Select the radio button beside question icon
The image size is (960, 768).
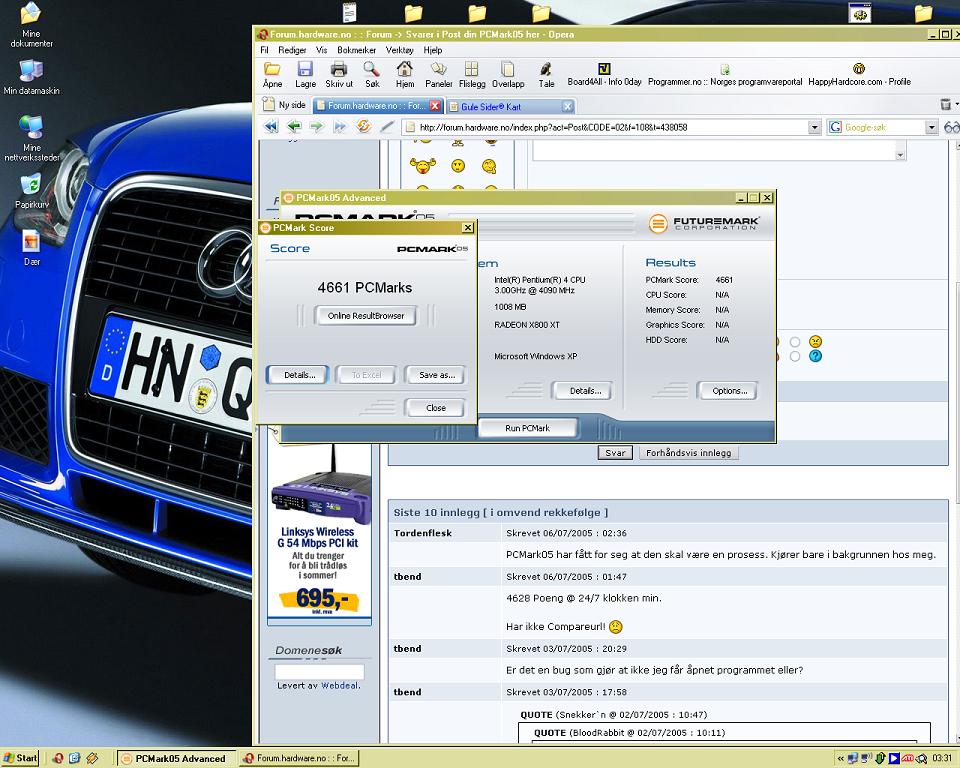pos(795,356)
